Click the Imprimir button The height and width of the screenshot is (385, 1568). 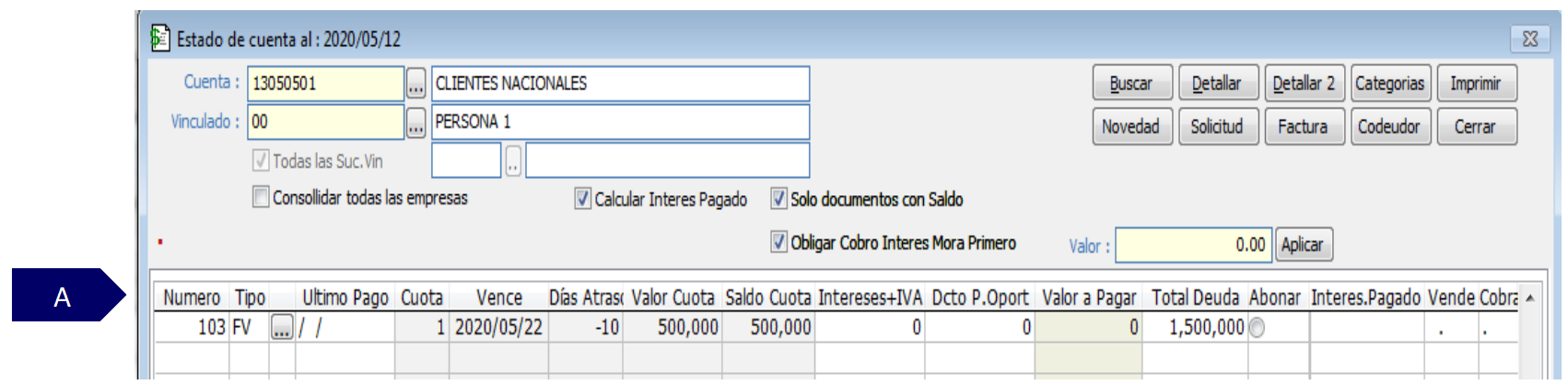coord(1476,84)
